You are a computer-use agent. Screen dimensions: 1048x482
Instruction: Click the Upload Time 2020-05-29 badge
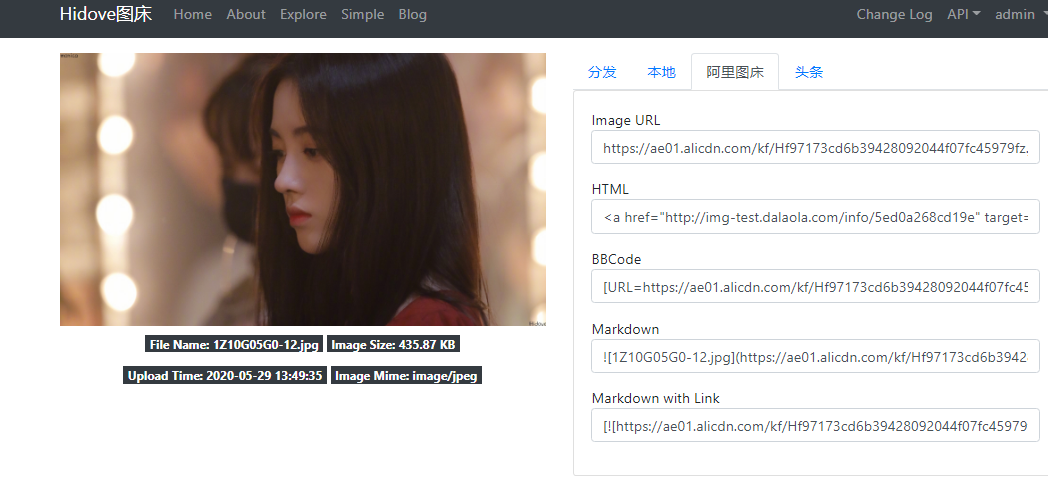pos(225,375)
